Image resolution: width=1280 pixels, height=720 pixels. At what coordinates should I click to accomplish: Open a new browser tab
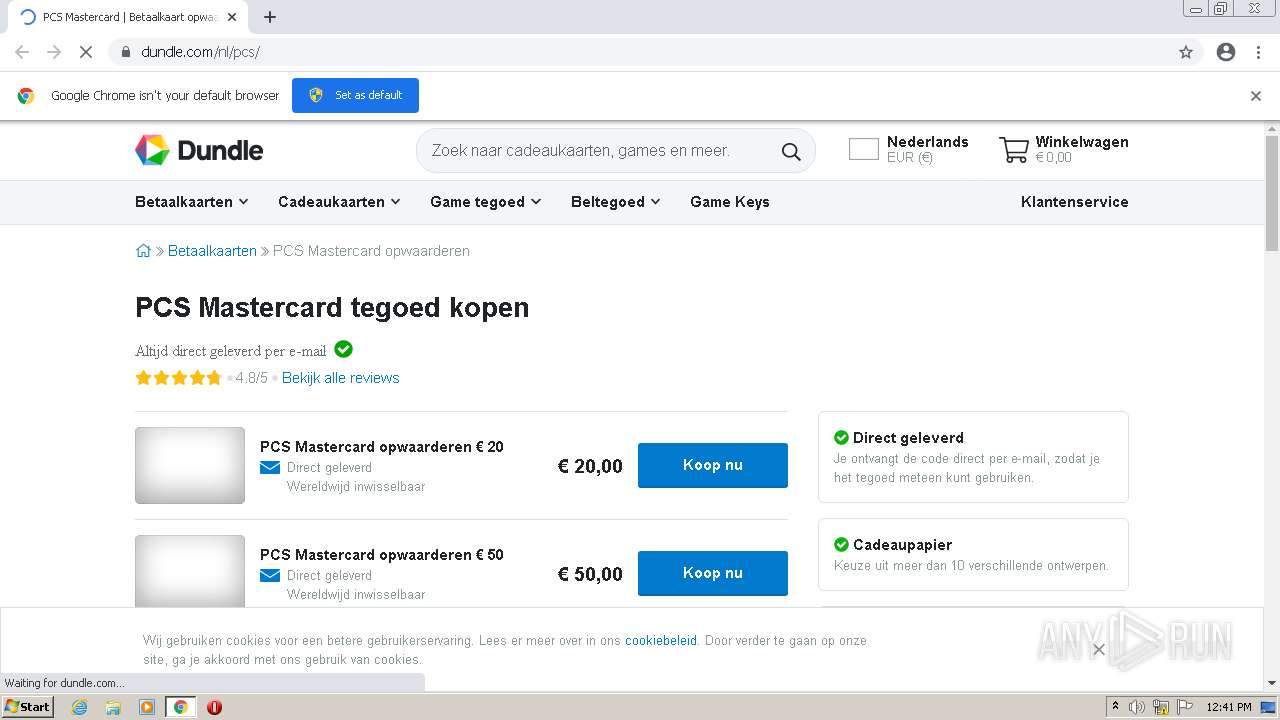pyautogui.click(x=270, y=17)
